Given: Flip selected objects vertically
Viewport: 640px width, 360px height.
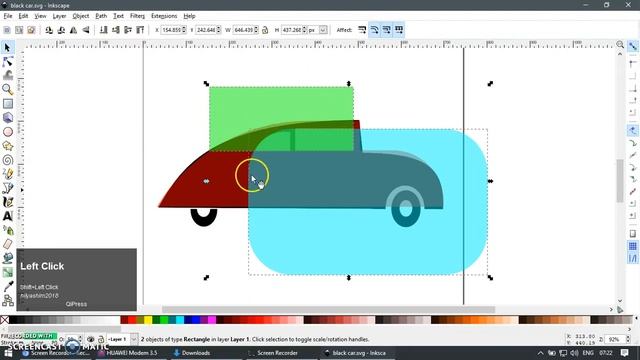Looking at the screenshot, I should (86, 30).
